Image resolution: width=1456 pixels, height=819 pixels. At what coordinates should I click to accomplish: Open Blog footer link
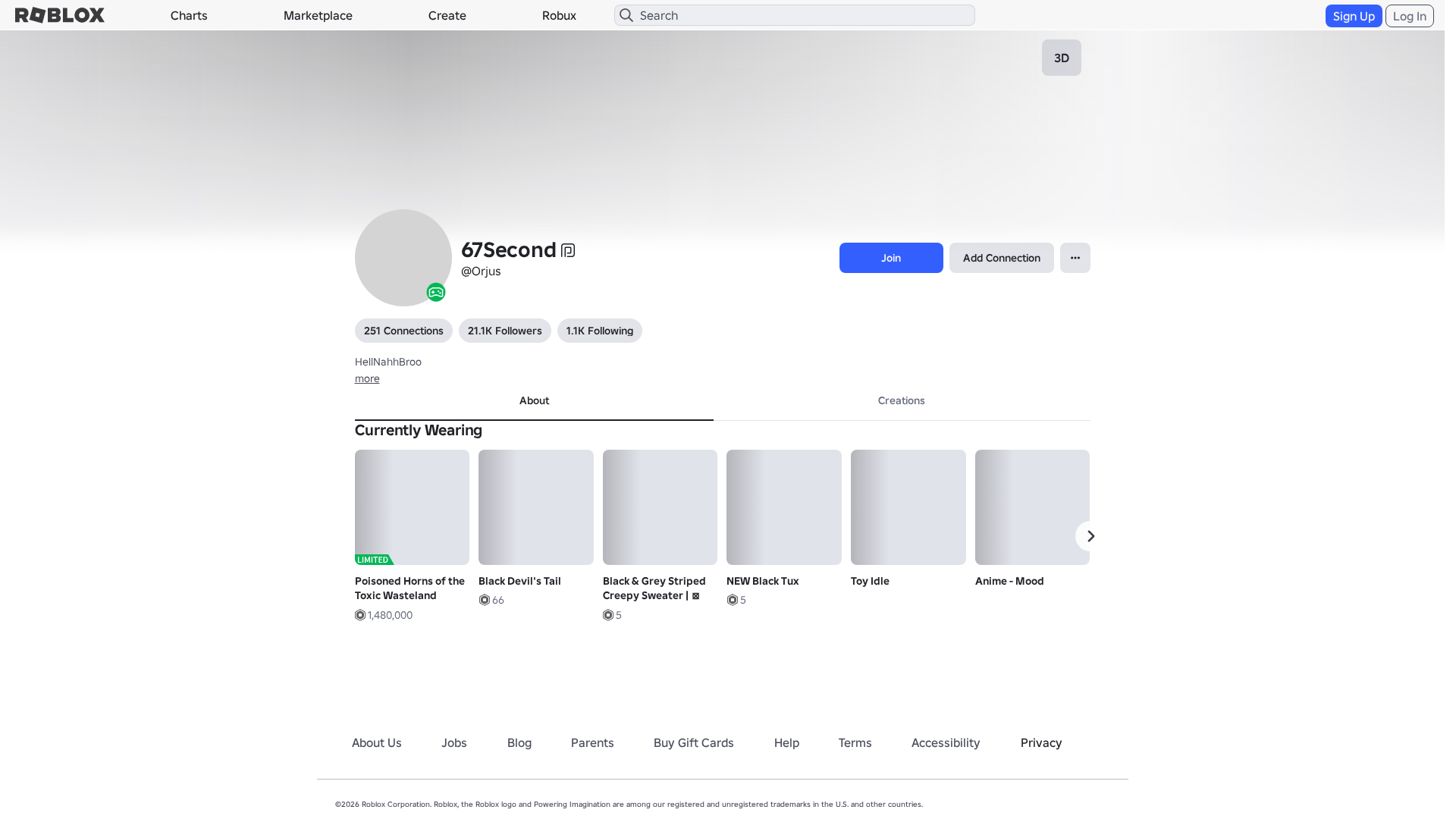click(519, 742)
